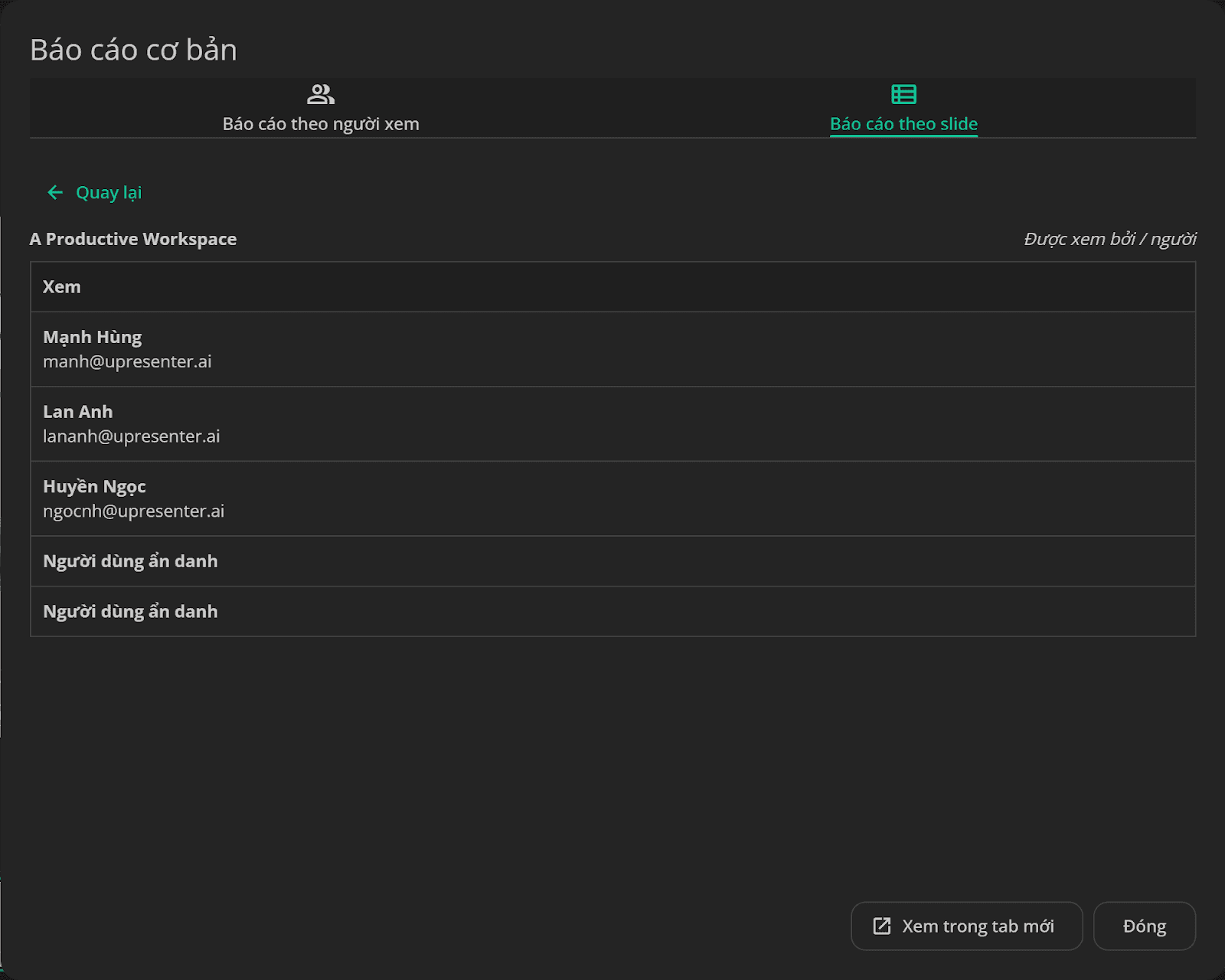Image resolution: width=1225 pixels, height=980 pixels.
Task: Click the lananh@upresenter.ai email
Action: (x=132, y=436)
